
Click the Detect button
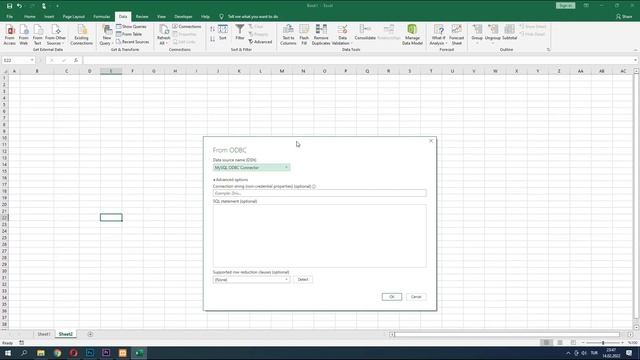(x=303, y=280)
